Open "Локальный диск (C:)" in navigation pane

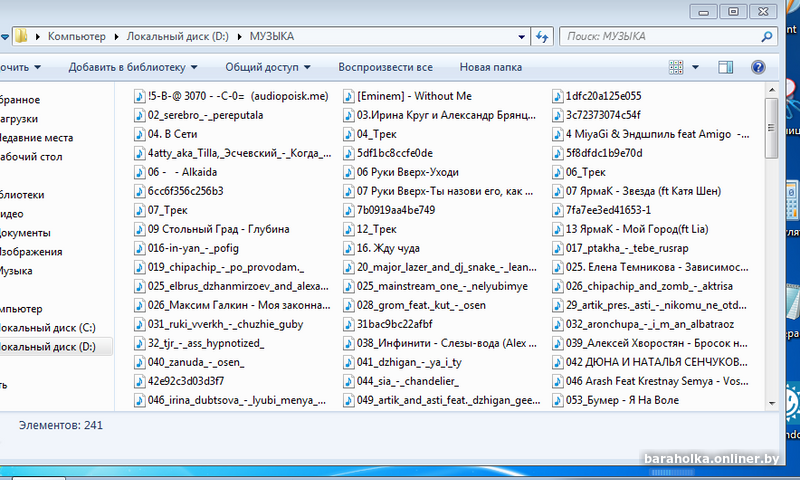pyautogui.click(x=47, y=328)
